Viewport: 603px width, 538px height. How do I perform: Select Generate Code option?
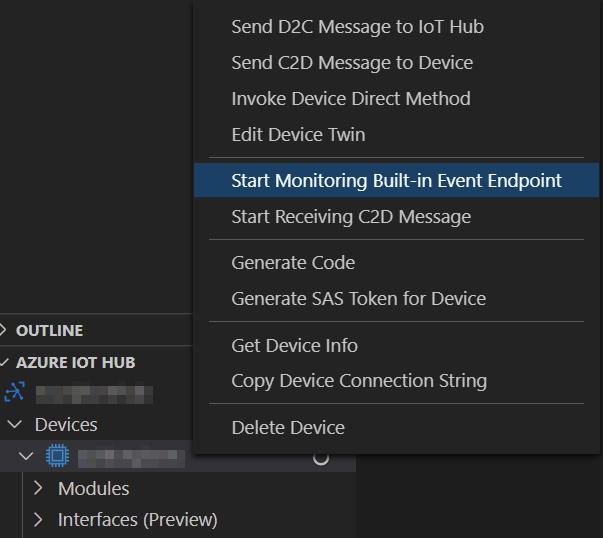[396, 263]
